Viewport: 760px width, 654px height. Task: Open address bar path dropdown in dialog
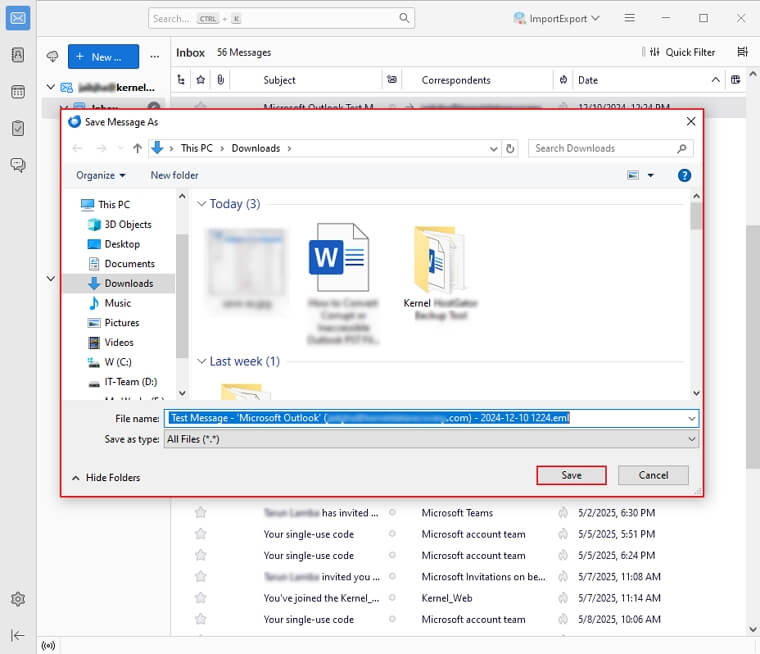(493, 149)
